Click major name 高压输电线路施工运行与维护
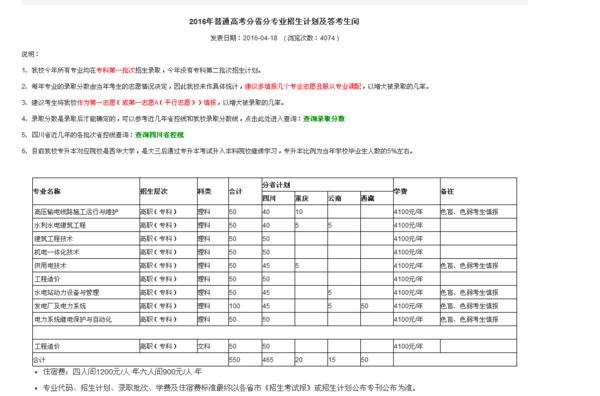The image size is (600, 396). (x=76, y=212)
